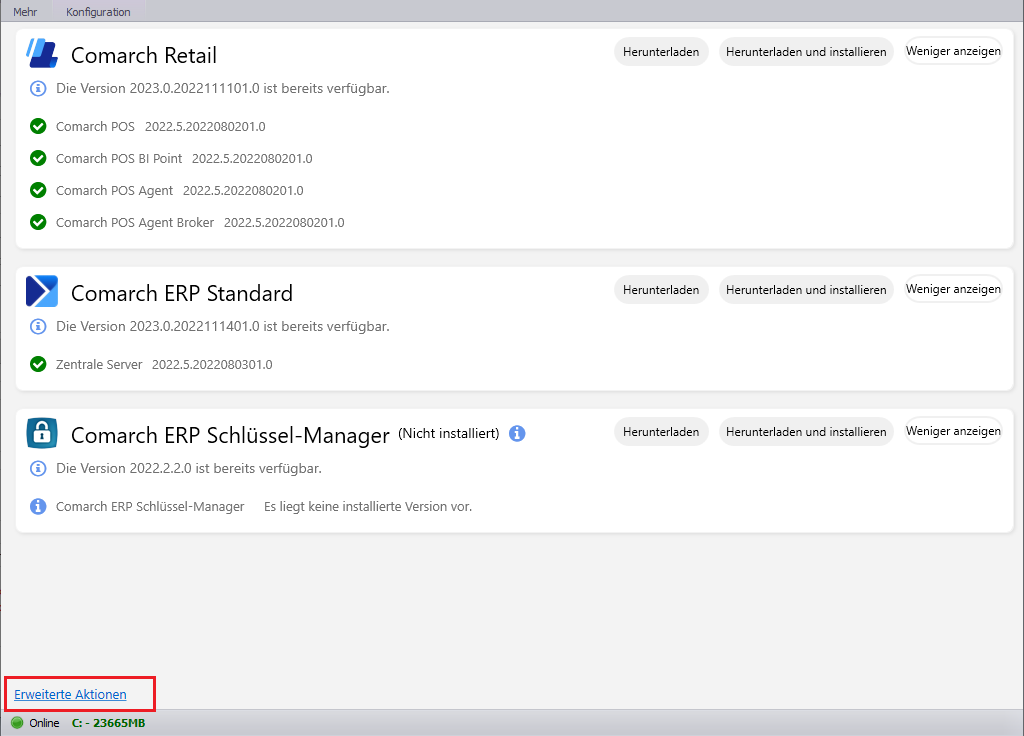Click the Online status text
This screenshot has width=1024, height=736.
tap(44, 723)
